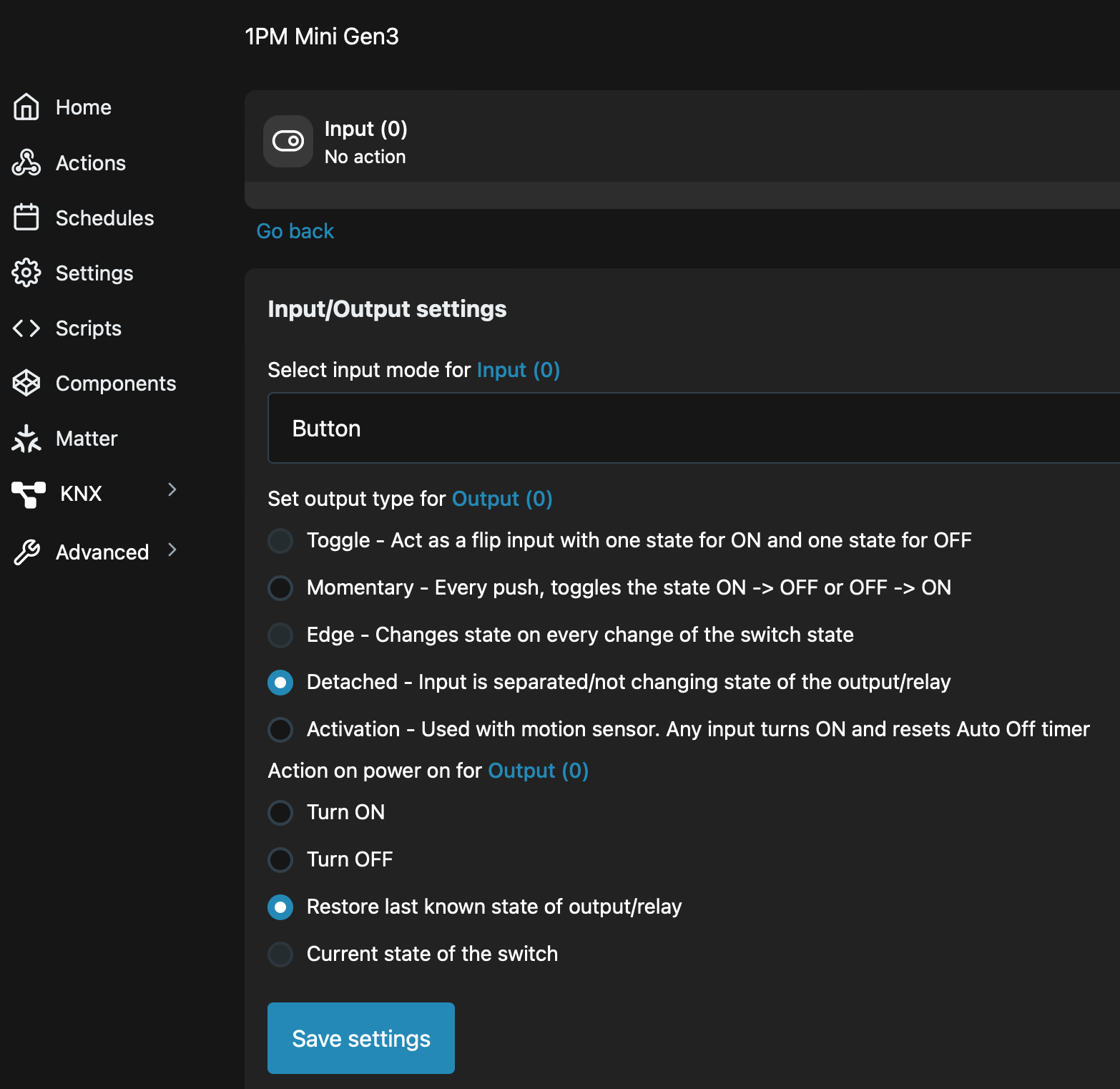Open Settings using the gear icon
The image size is (1120, 1089).
(26, 273)
